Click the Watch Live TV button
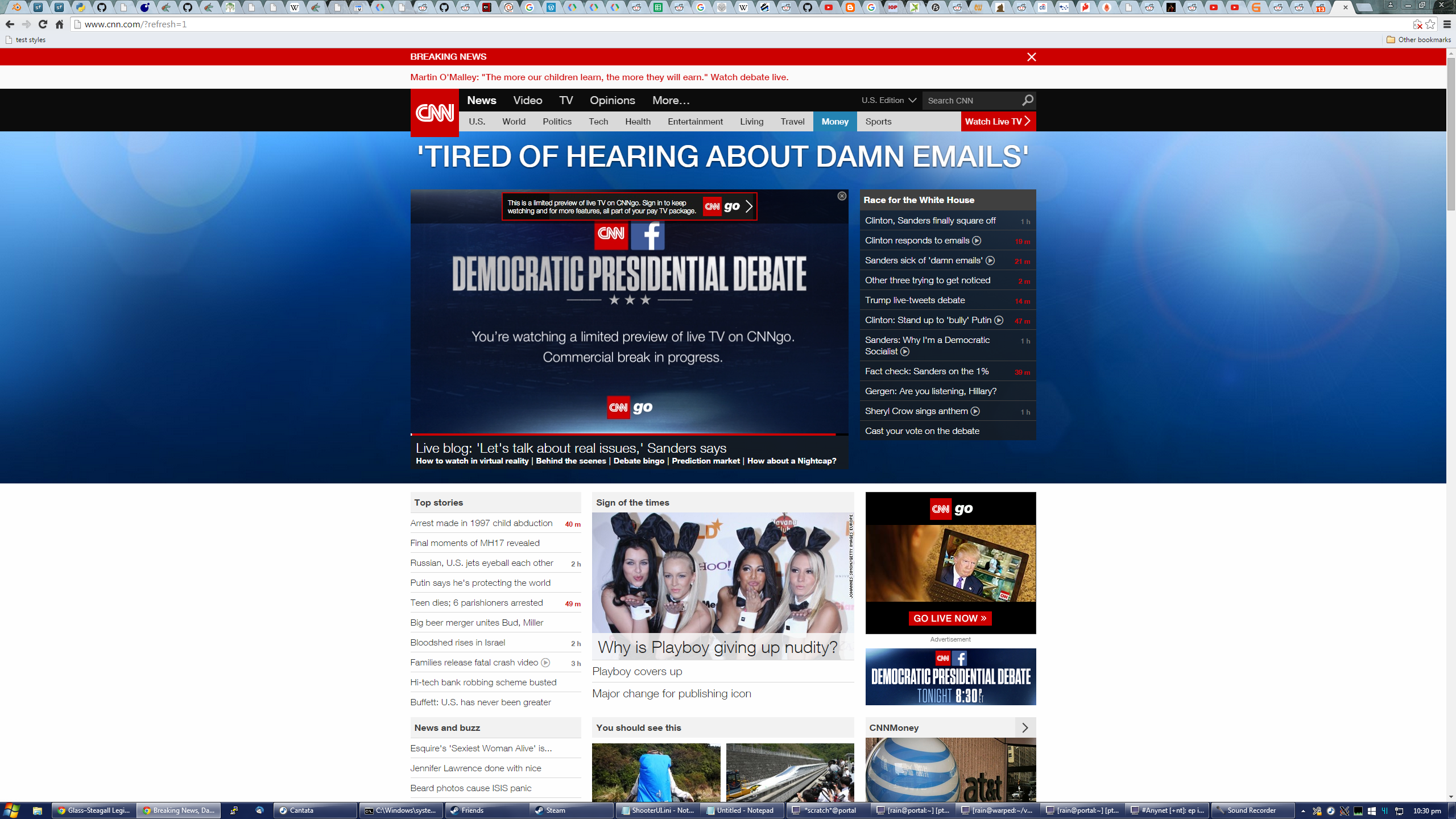This screenshot has height=819, width=1456. coord(998,121)
